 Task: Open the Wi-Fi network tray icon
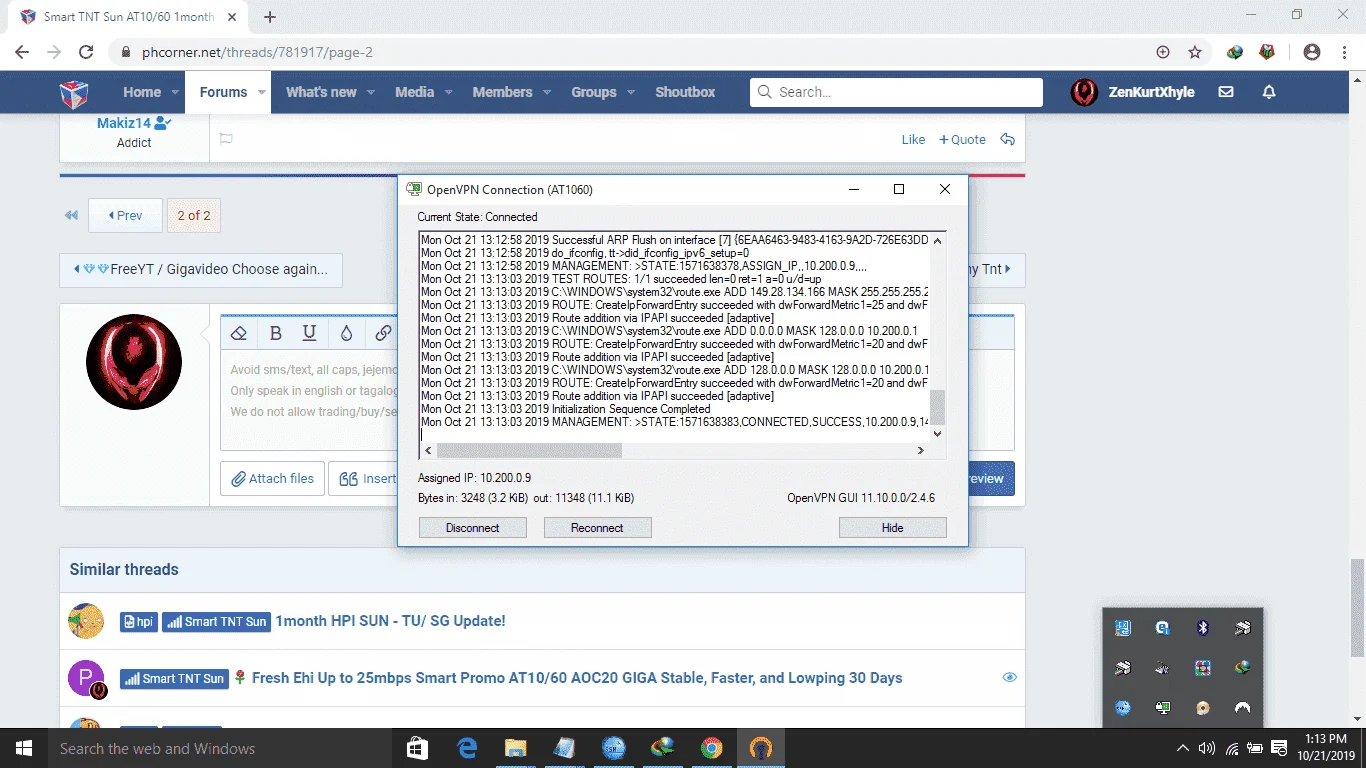point(1232,748)
